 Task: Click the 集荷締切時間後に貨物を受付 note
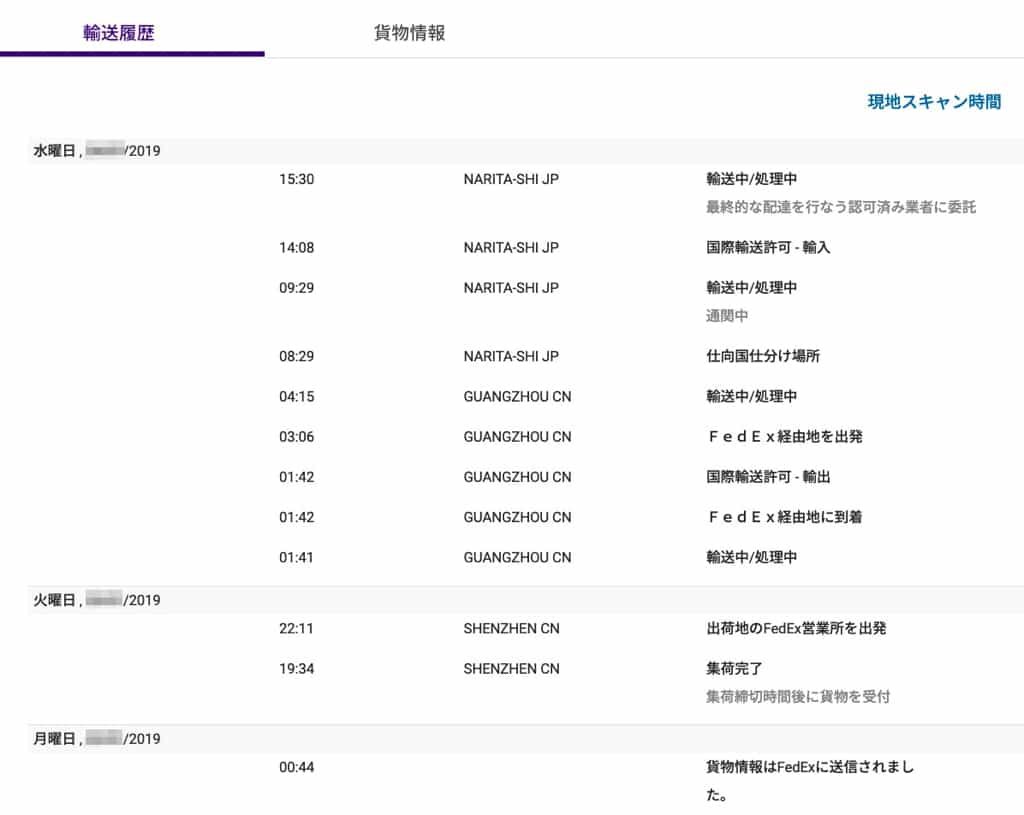pyautogui.click(x=797, y=697)
